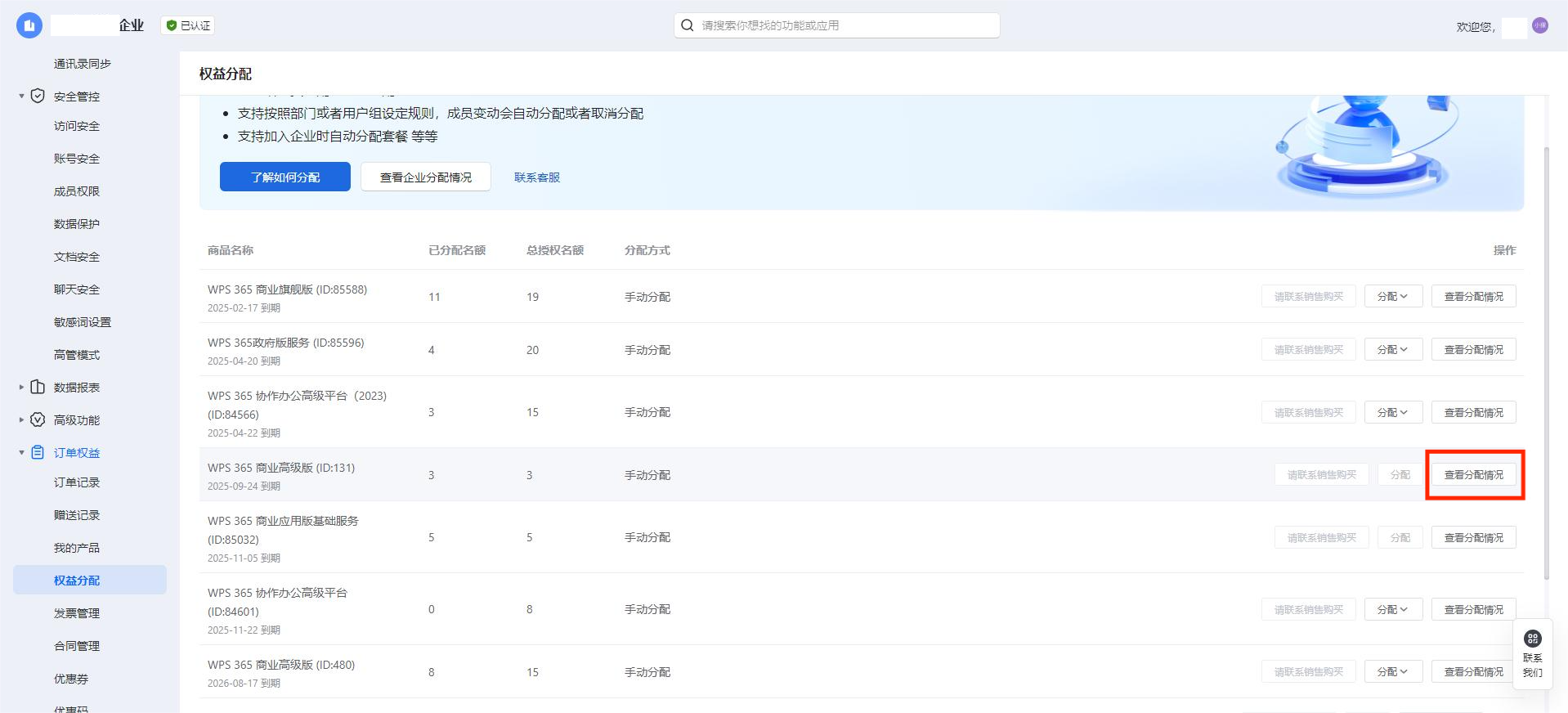Open 发票管理 in the sidebar
Screen dimensions: 1568x713
point(77,612)
